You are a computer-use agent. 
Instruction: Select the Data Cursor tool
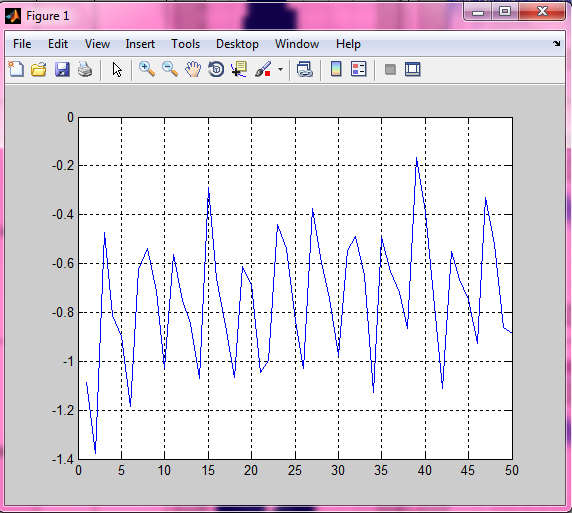point(239,69)
